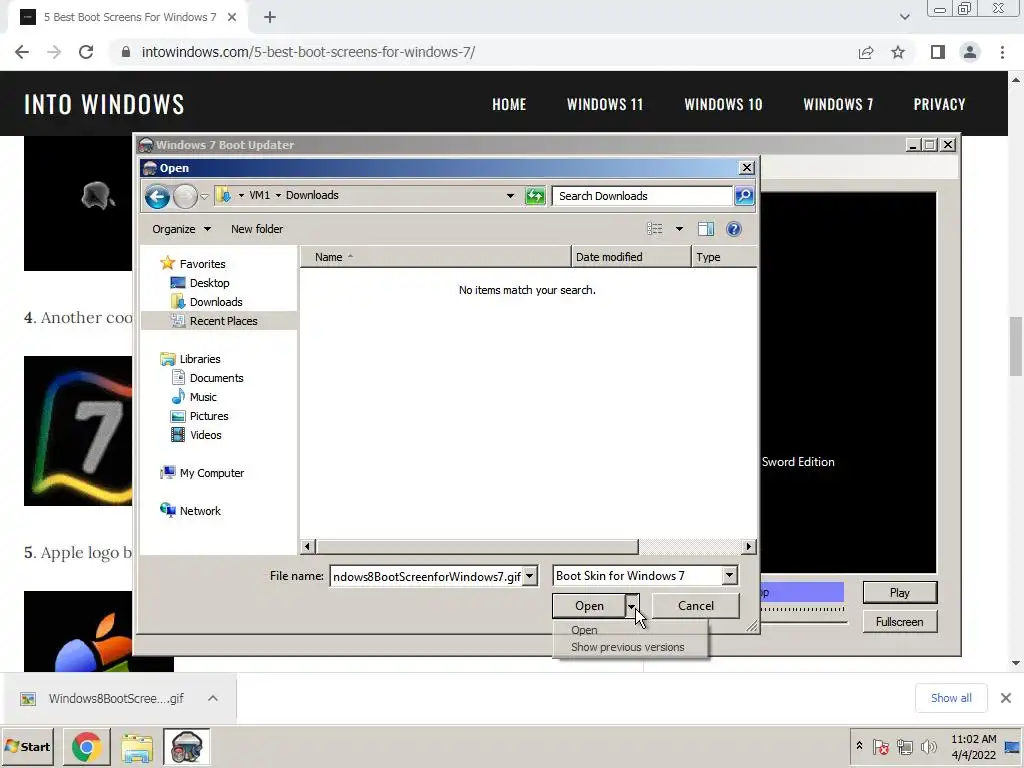Screen dimensions: 1024x768
Task: Click Show all downloads
Action: [951, 698]
